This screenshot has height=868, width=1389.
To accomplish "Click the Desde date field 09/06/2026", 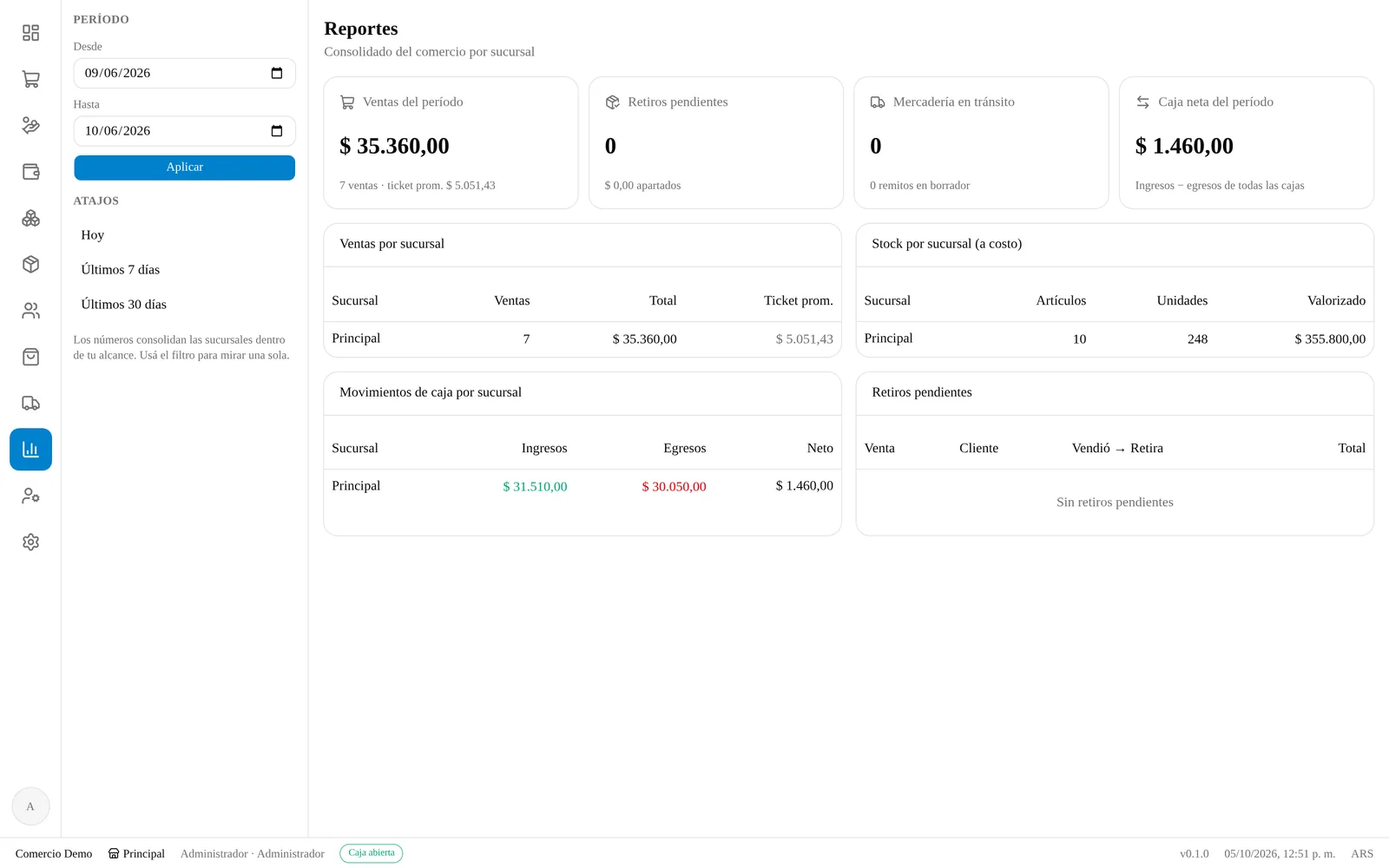I will pyautogui.click(x=184, y=73).
